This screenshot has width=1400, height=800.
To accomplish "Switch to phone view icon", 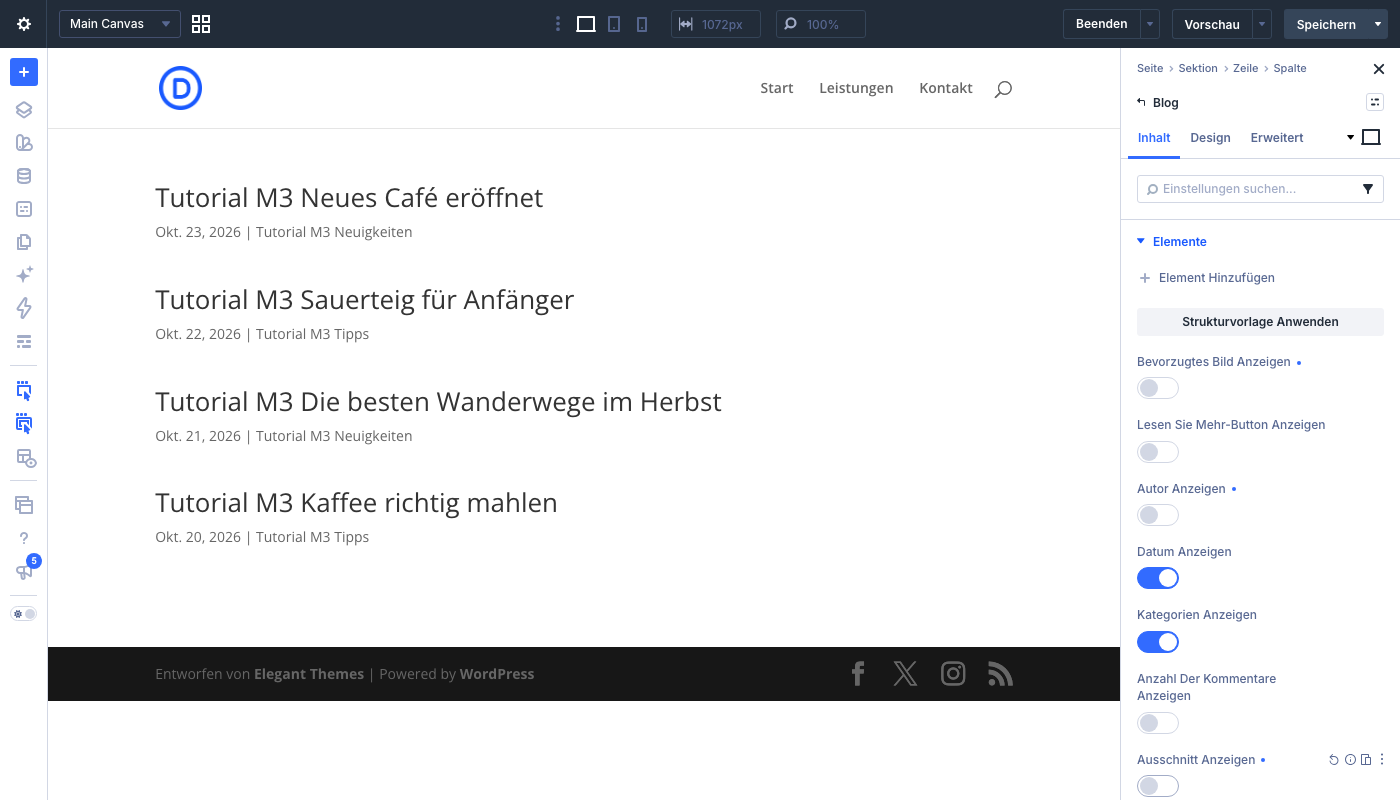I will [x=642, y=24].
